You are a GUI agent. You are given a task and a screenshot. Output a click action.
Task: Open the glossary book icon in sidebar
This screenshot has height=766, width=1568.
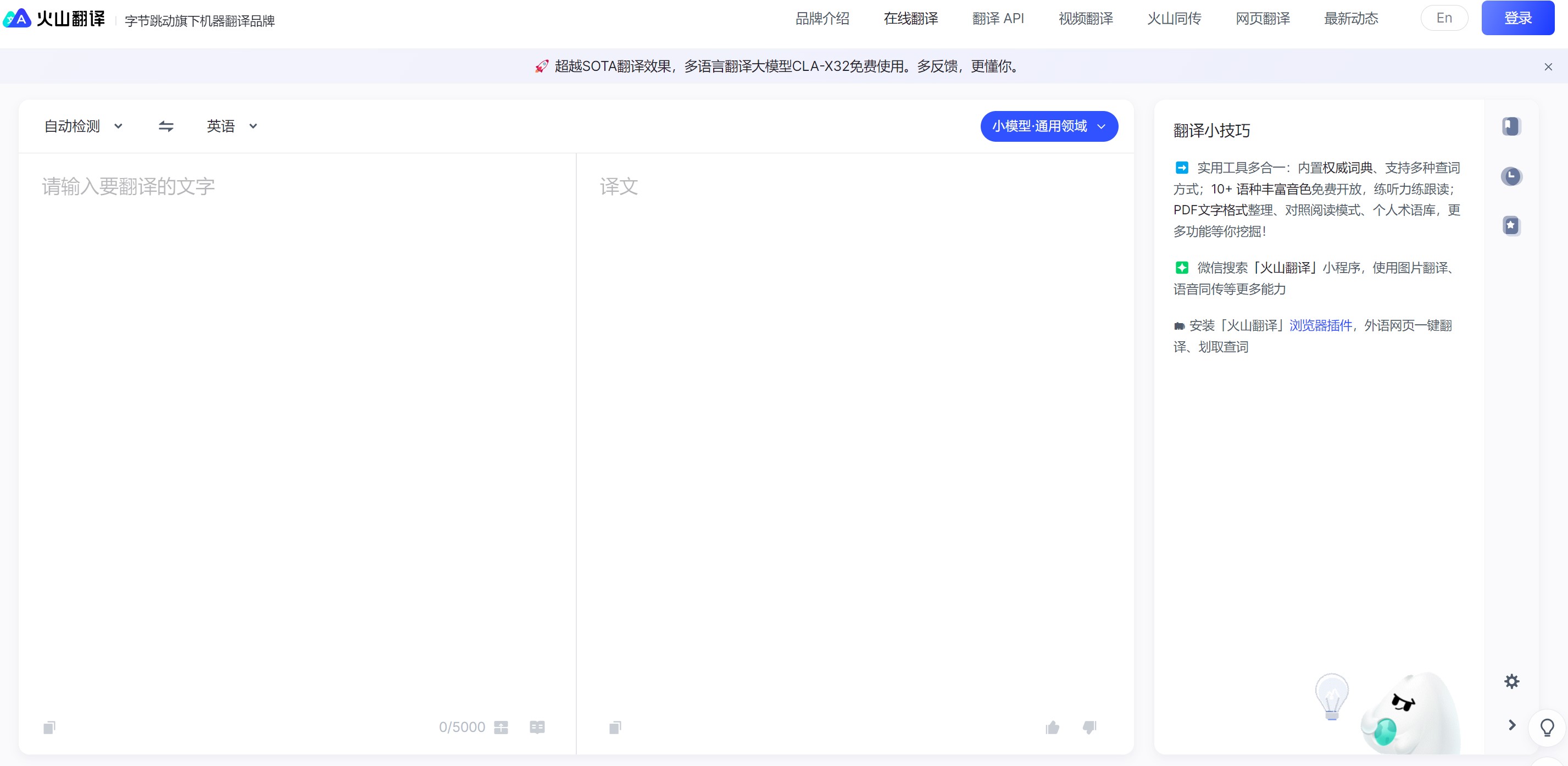[1511, 126]
